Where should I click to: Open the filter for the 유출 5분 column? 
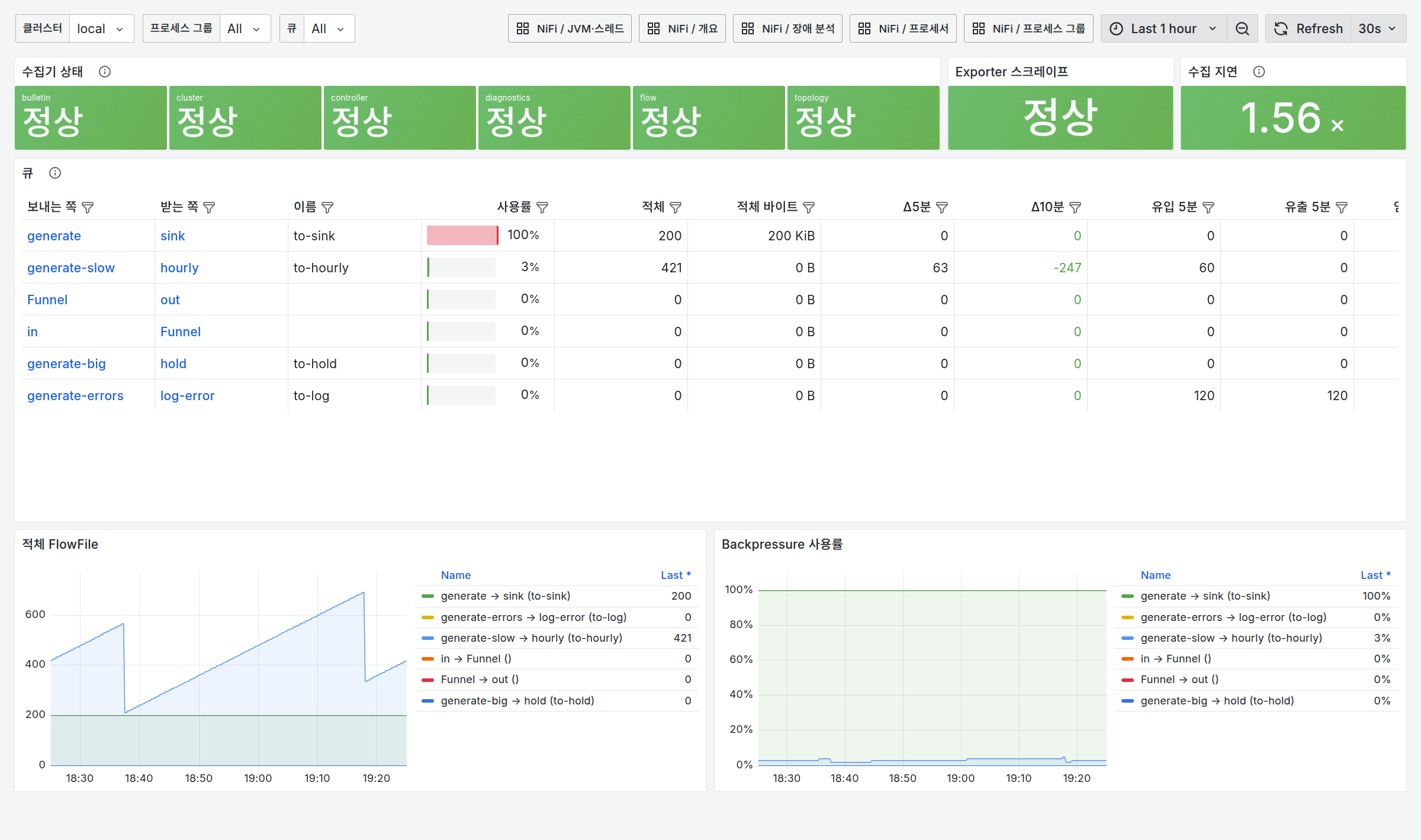tap(1342, 207)
